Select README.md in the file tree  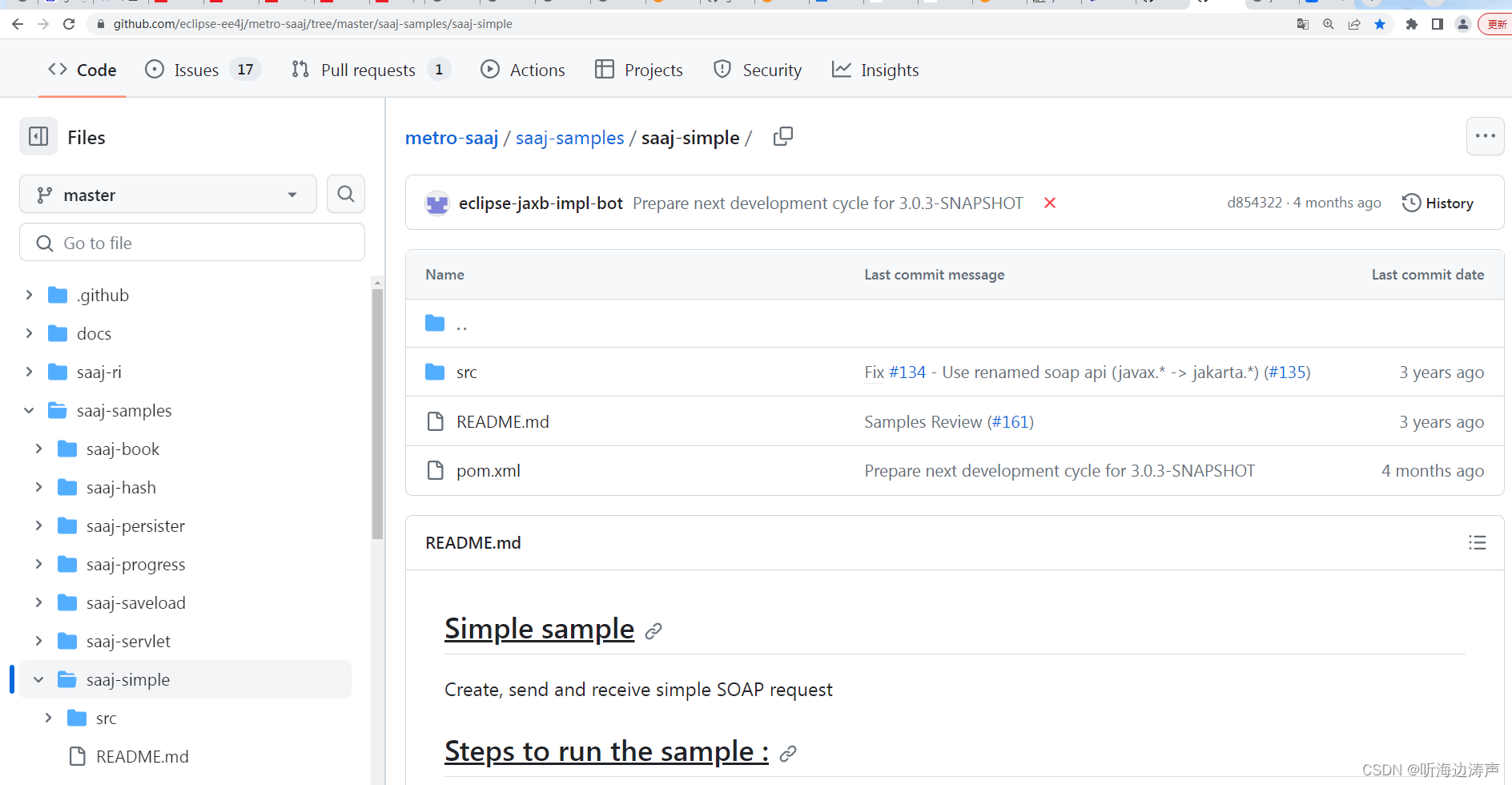pos(143,757)
